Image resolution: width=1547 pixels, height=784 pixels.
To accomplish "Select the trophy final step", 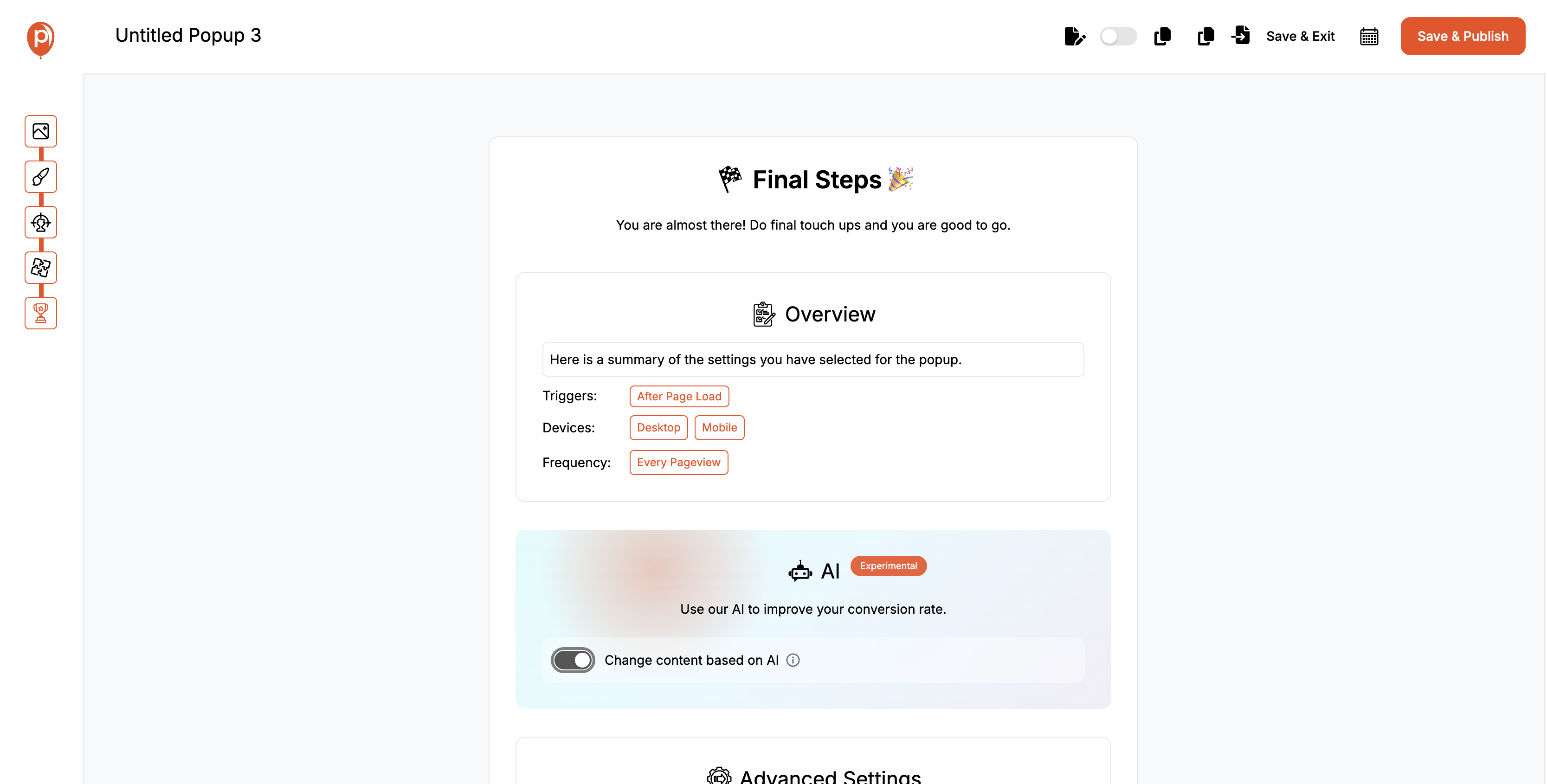I will click(40, 312).
